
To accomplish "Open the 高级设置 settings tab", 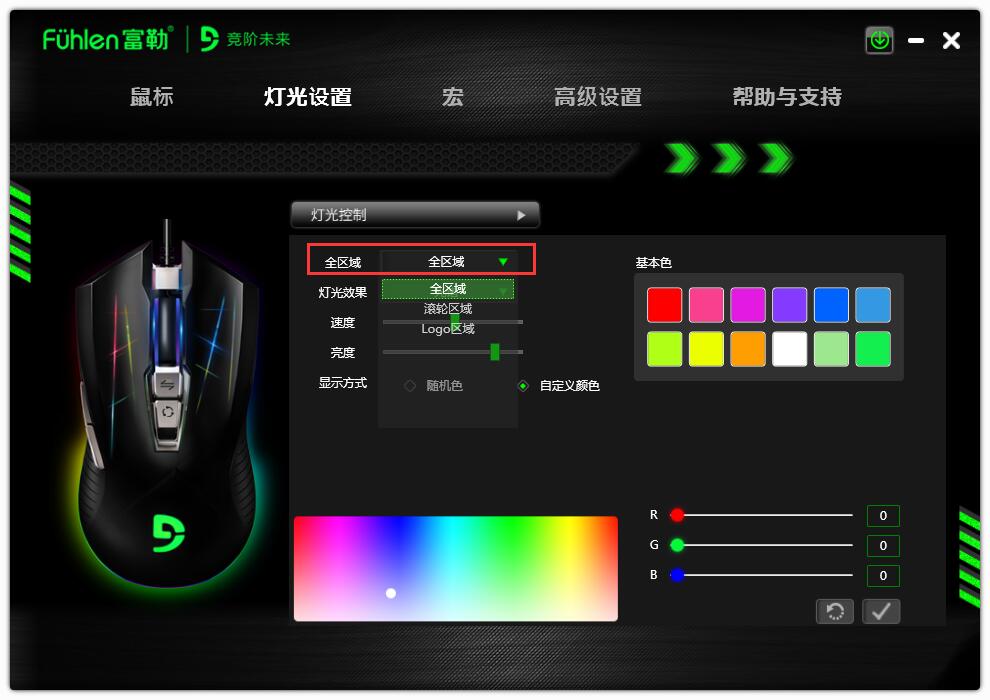I will click(597, 97).
